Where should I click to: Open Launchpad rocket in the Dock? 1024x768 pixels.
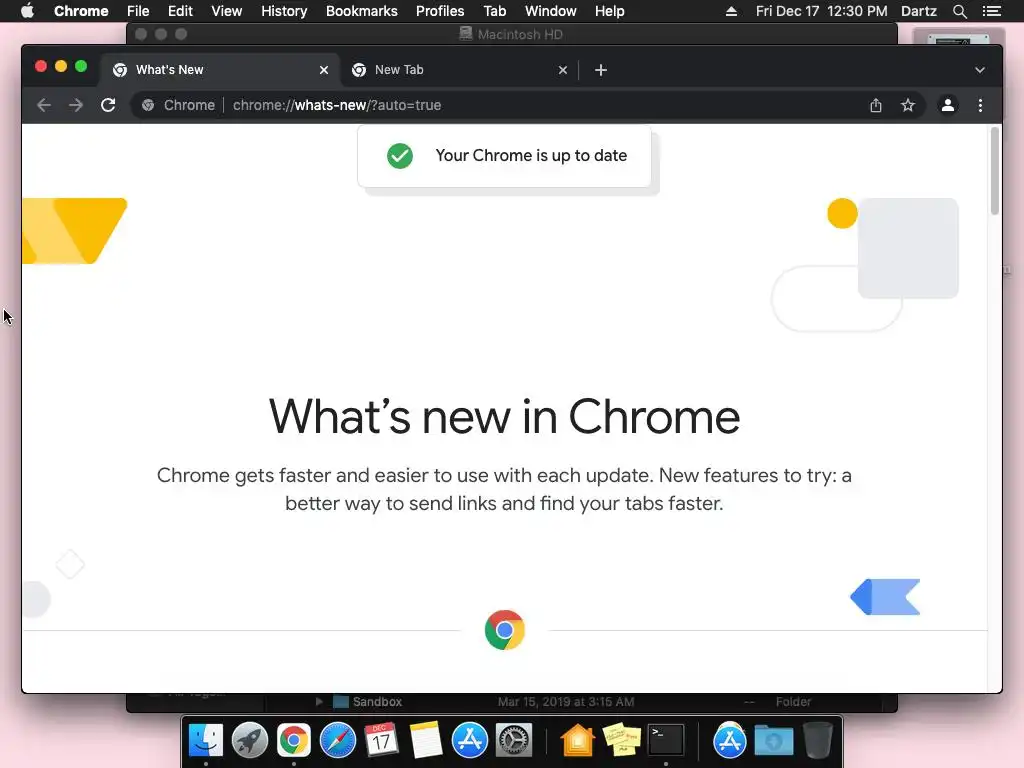tap(249, 741)
